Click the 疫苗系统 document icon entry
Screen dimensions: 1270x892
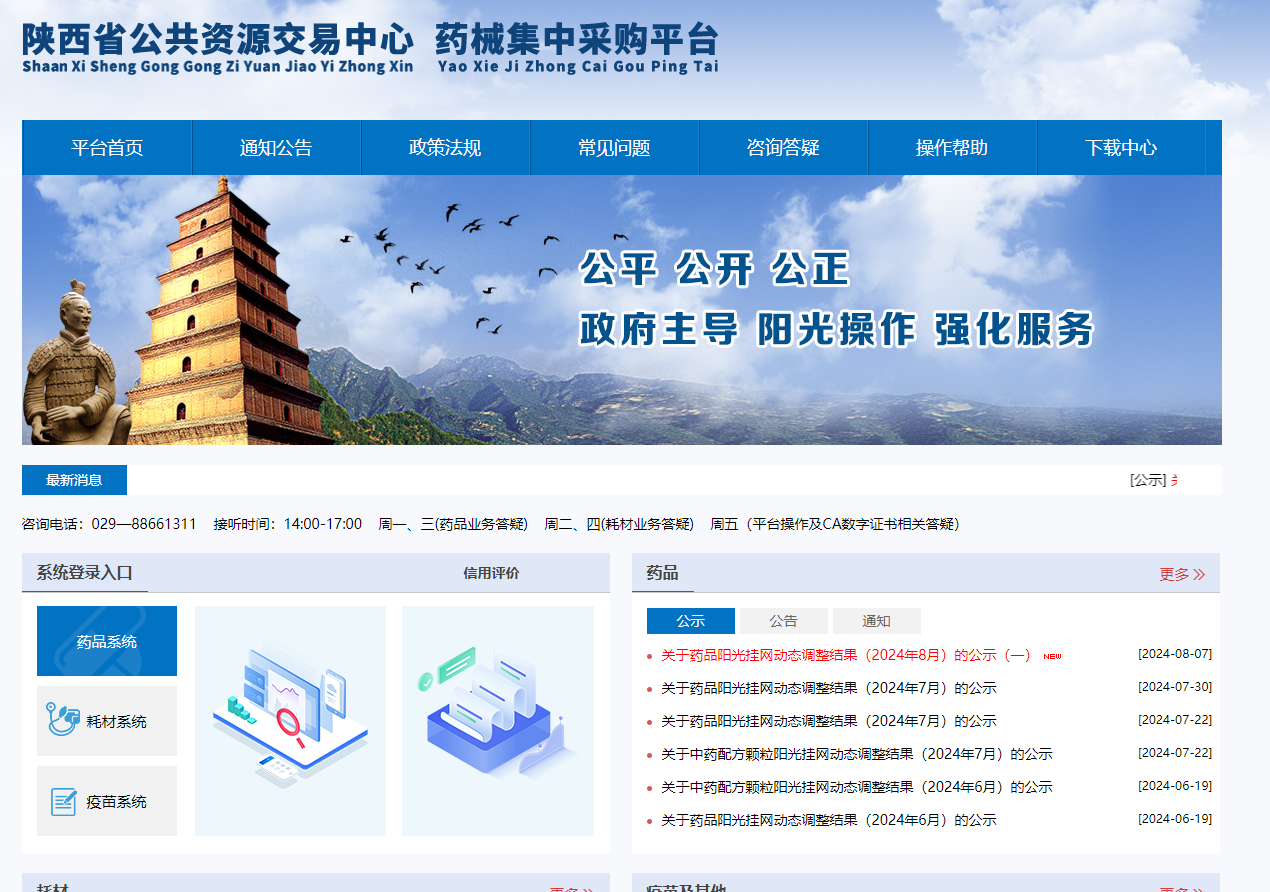[106, 800]
